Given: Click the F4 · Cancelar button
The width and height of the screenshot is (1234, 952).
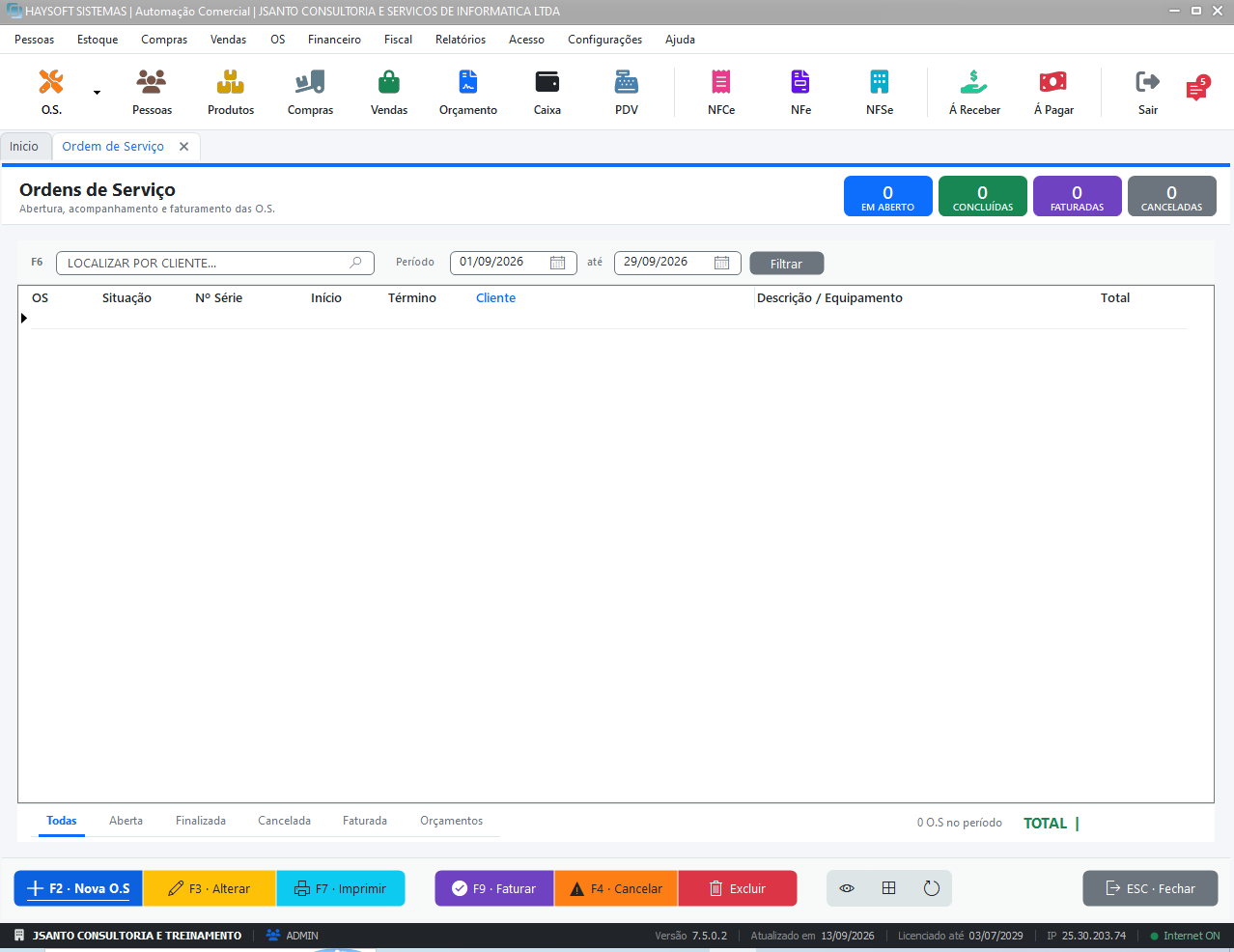Looking at the screenshot, I should click(x=616, y=888).
